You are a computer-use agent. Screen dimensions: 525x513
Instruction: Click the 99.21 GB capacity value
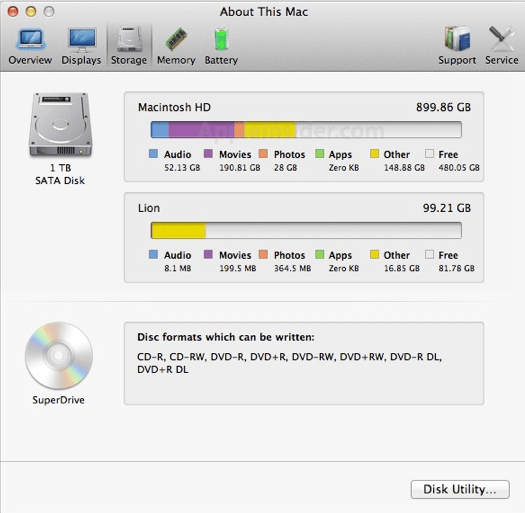coord(447,208)
